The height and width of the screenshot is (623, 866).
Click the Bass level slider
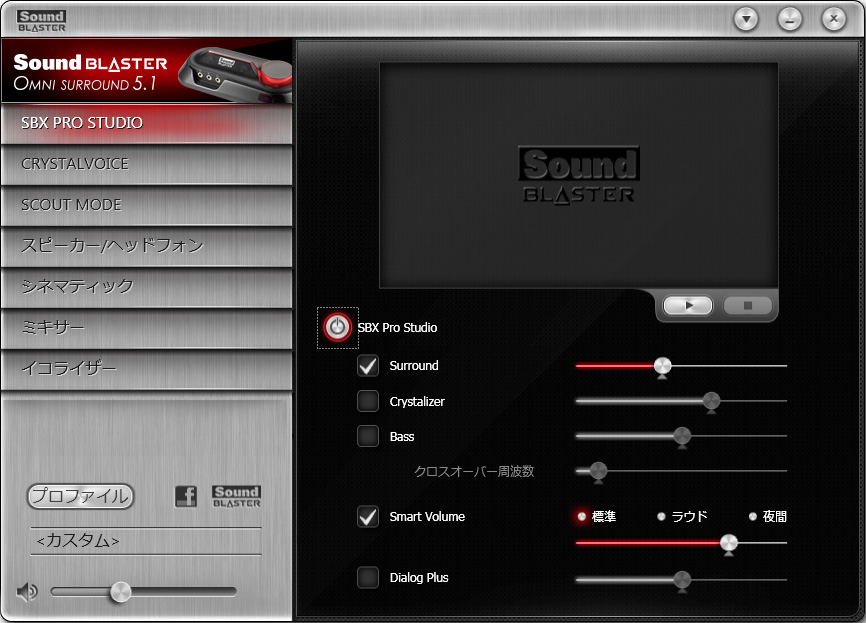[681, 436]
